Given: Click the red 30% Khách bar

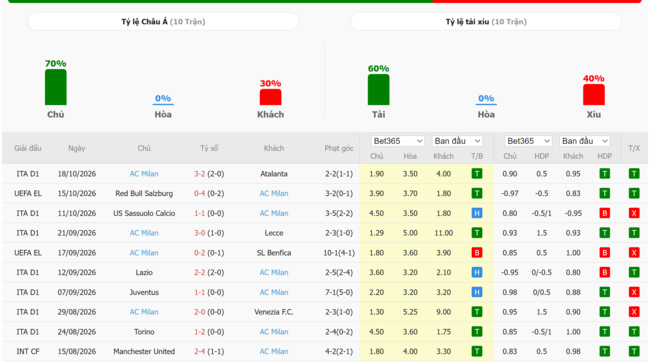Looking at the screenshot, I should coord(270,97).
